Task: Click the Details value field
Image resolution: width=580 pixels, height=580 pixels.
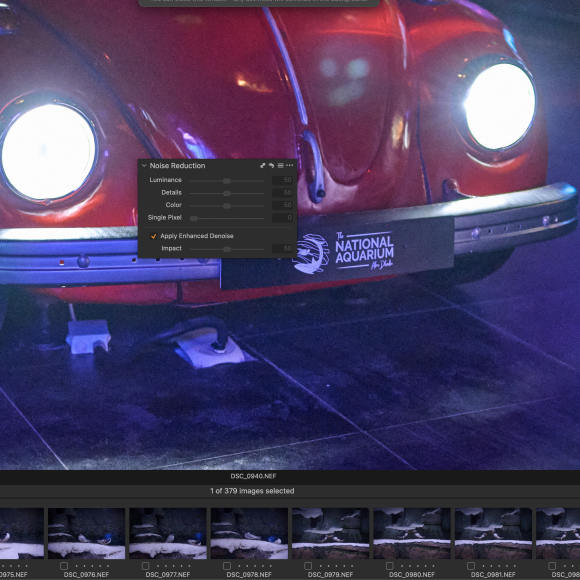Action: (283, 193)
